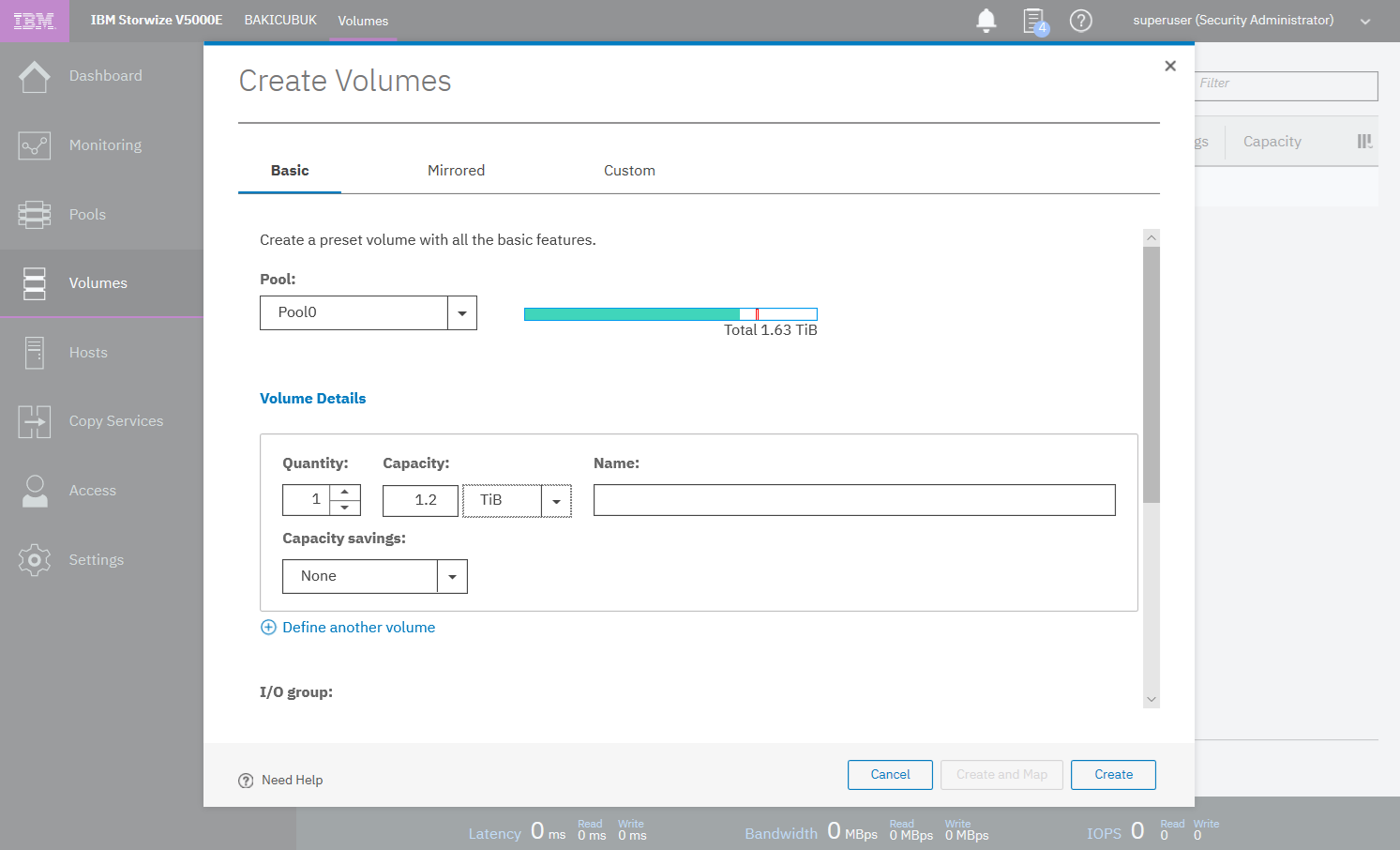The image size is (1400, 850).
Task: Click the Create button
Action: (1113, 775)
